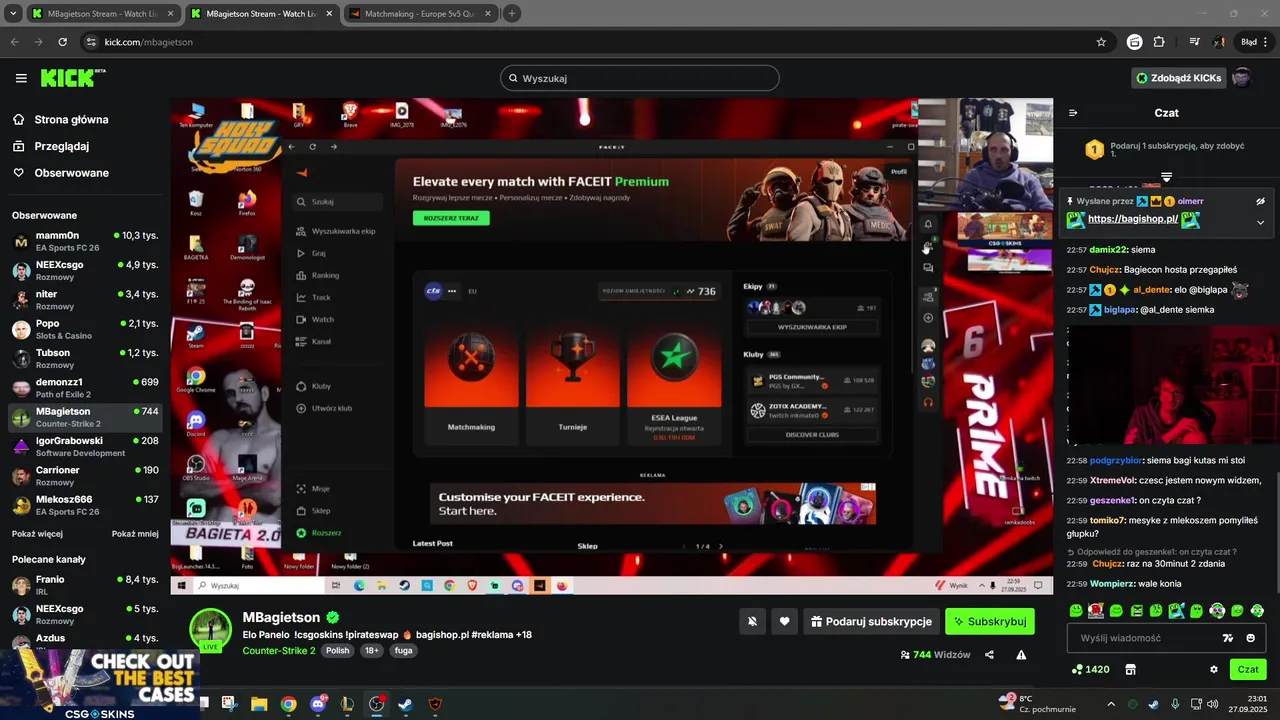Open the emoji picker in the chat input
Viewport: 1280px width, 720px height.
(1250, 638)
